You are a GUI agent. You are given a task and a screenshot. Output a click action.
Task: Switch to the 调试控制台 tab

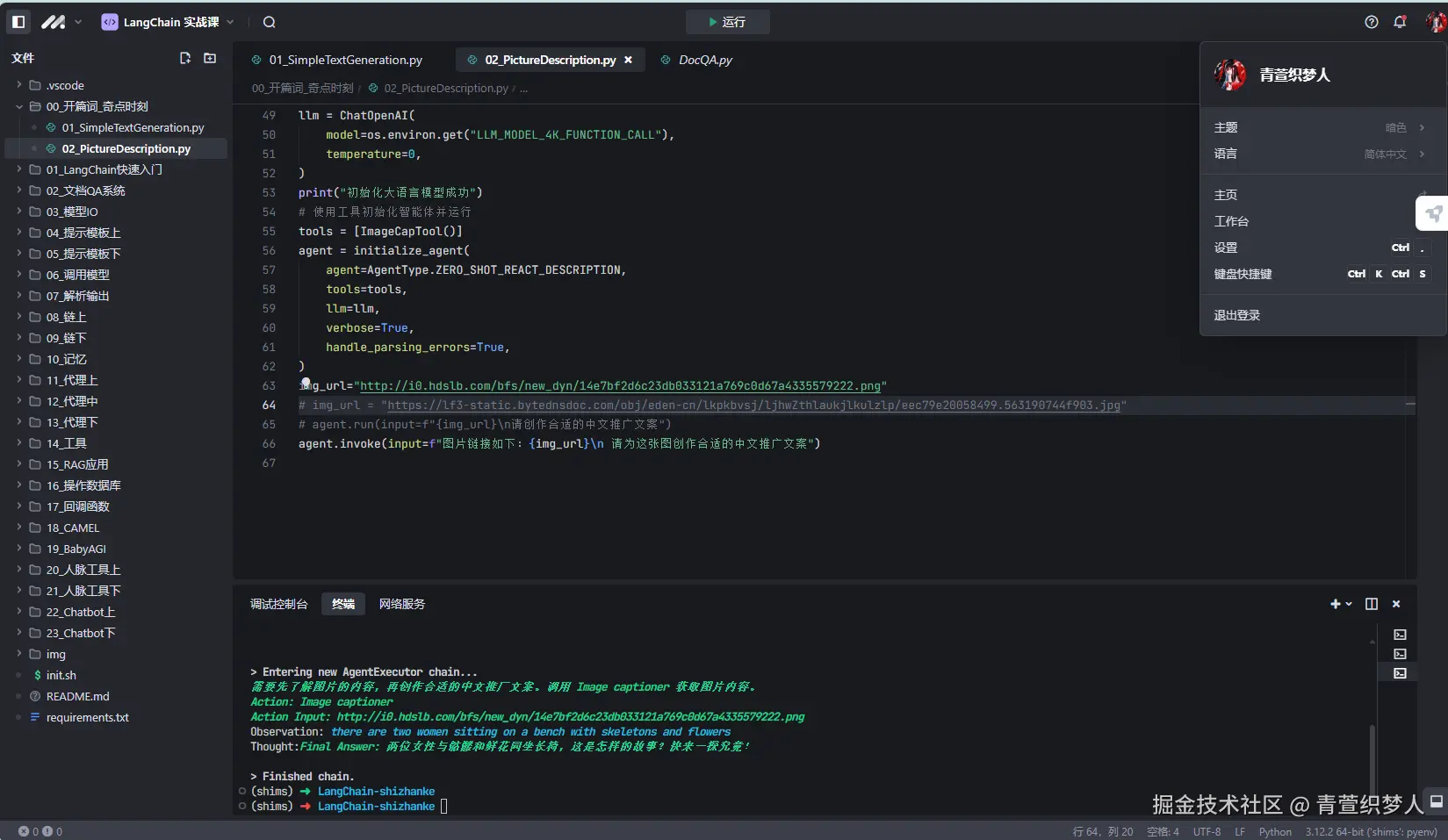point(278,604)
